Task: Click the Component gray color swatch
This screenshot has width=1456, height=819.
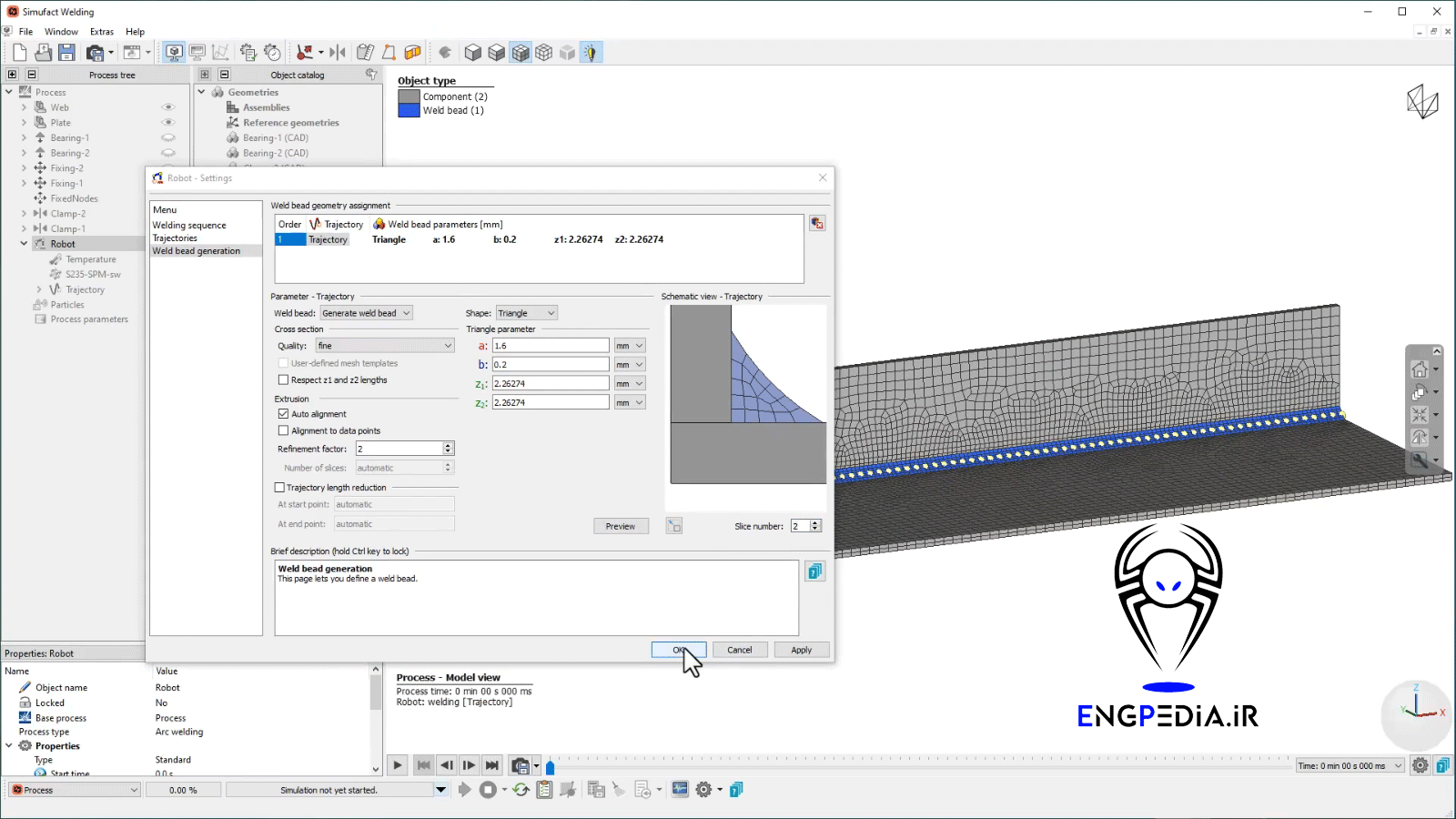Action: [x=409, y=96]
